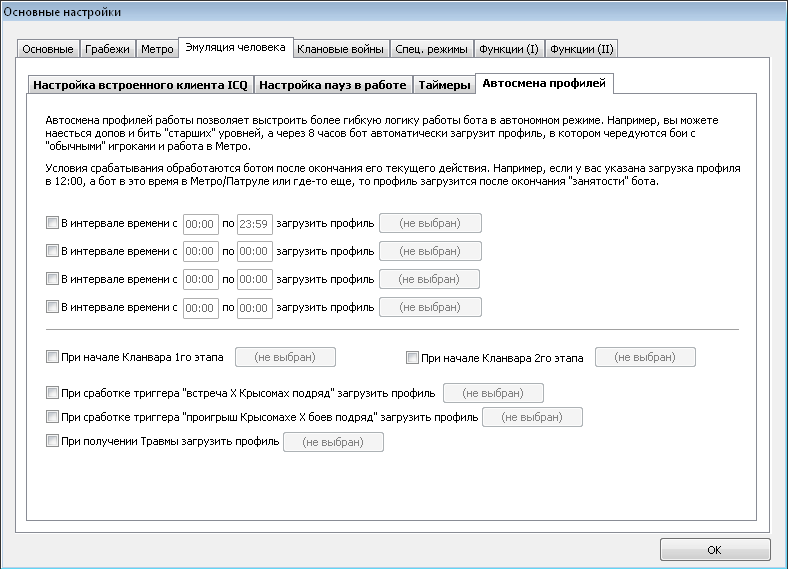
Task: Click the second row end time field
Action: click(x=255, y=251)
